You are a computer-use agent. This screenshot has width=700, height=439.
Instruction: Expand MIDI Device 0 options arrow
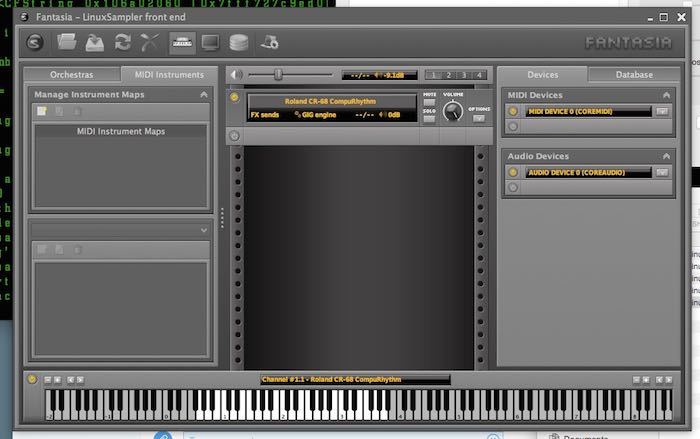tap(661, 112)
